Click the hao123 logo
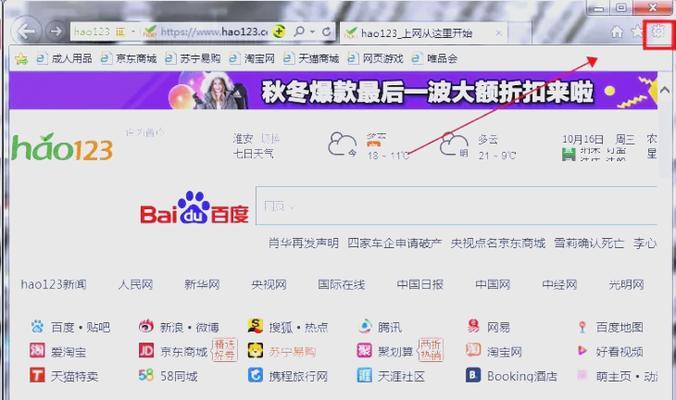This screenshot has height=400, width=676. tap(62, 147)
